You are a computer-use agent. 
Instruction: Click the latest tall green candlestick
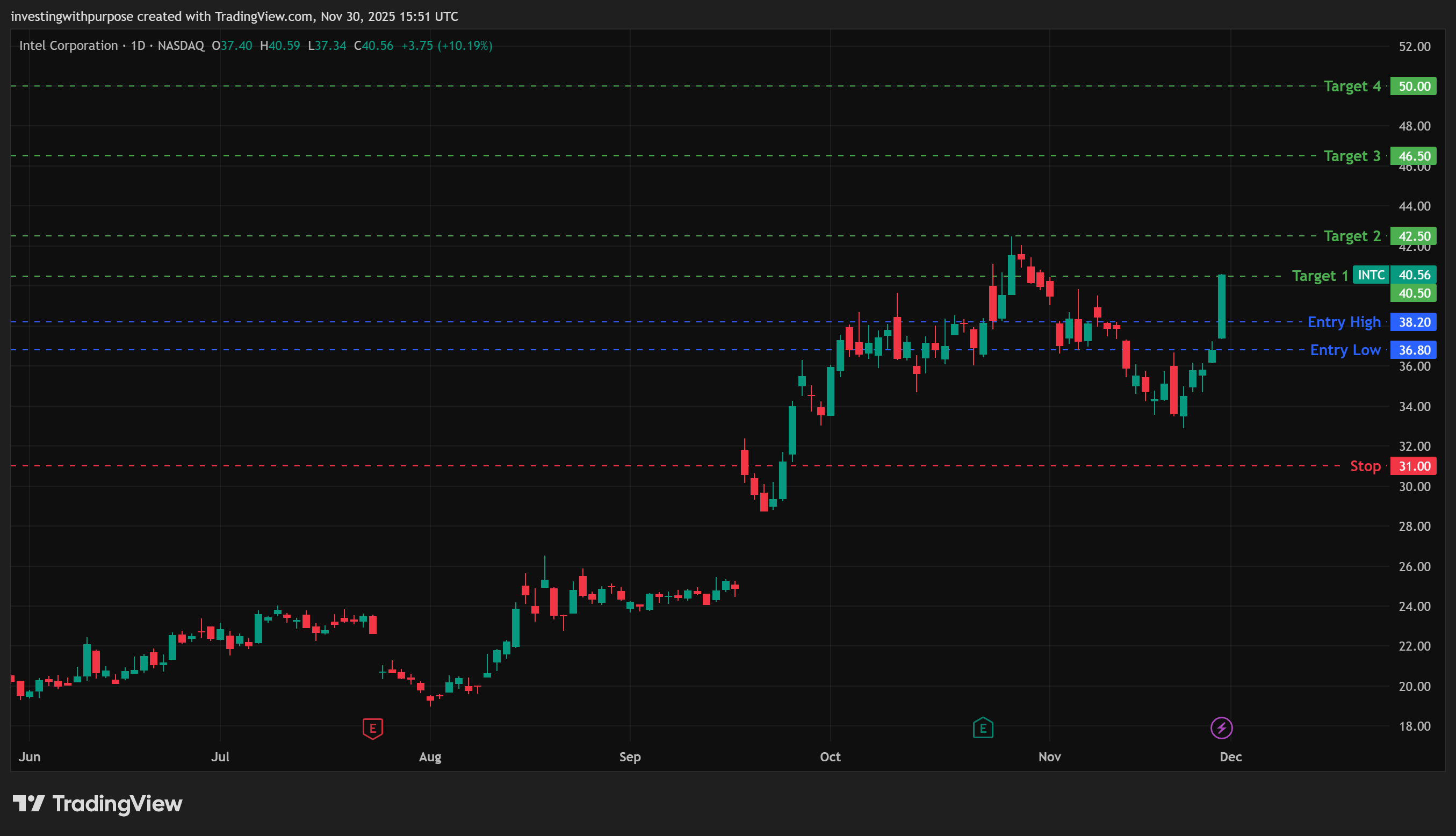click(1221, 307)
